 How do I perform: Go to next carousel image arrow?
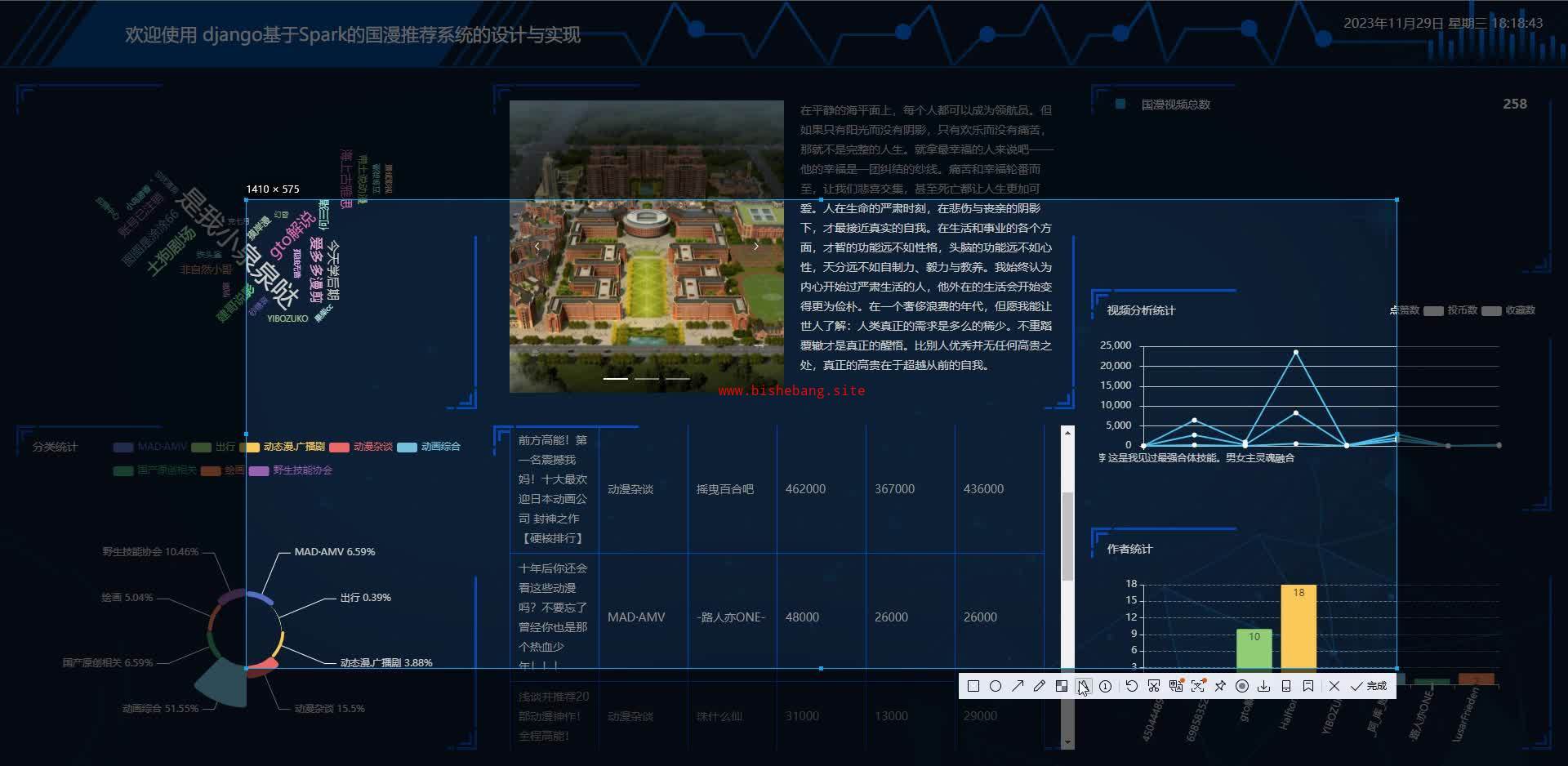pos(756,246)
